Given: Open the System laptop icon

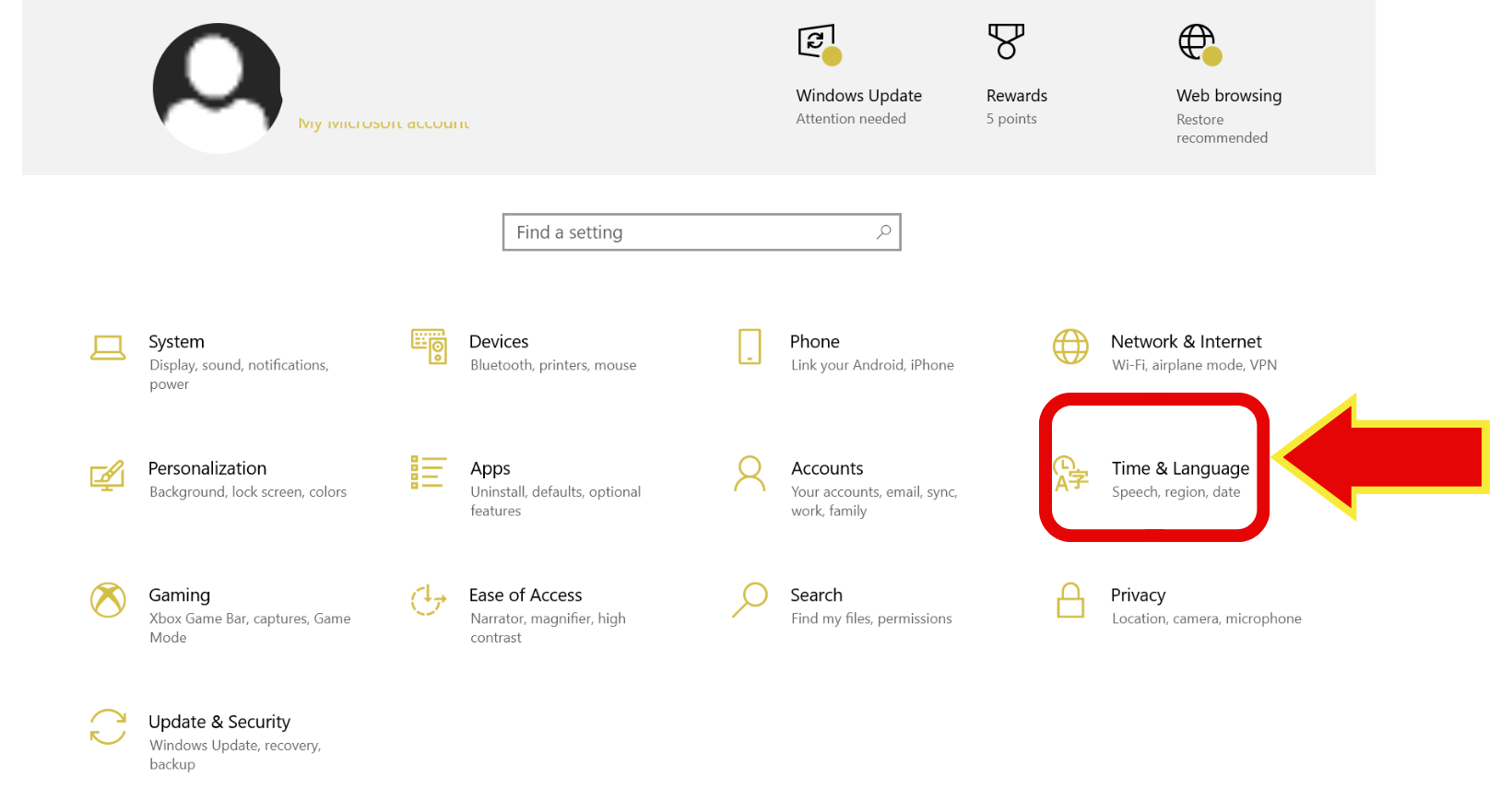Looking at the screenshot, I should click(108, 347).
